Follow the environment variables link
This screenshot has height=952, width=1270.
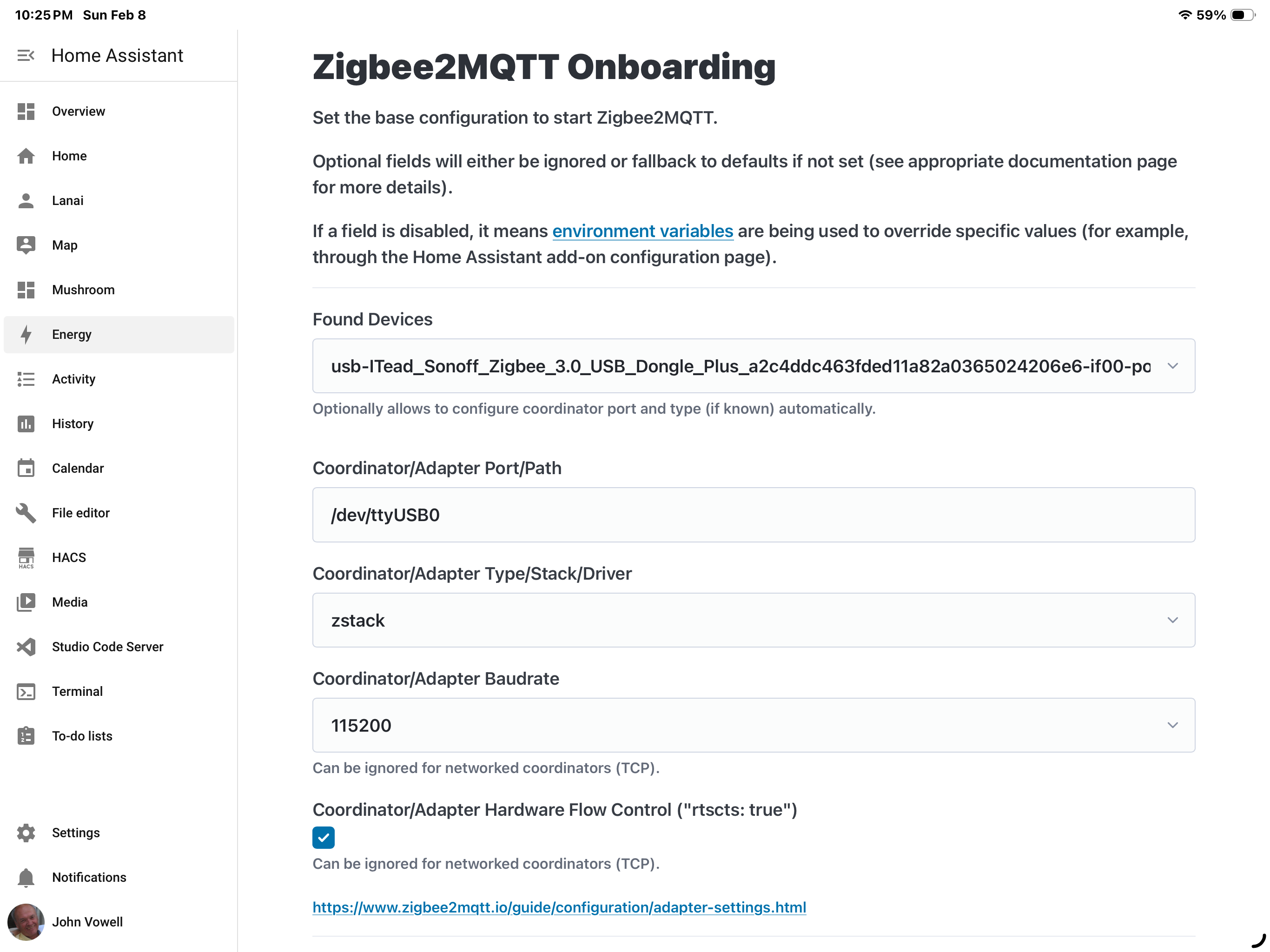coord(642,231)
